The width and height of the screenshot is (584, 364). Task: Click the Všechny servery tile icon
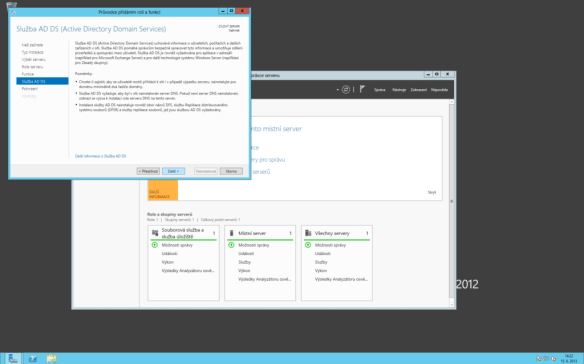[x=308, y=233]
